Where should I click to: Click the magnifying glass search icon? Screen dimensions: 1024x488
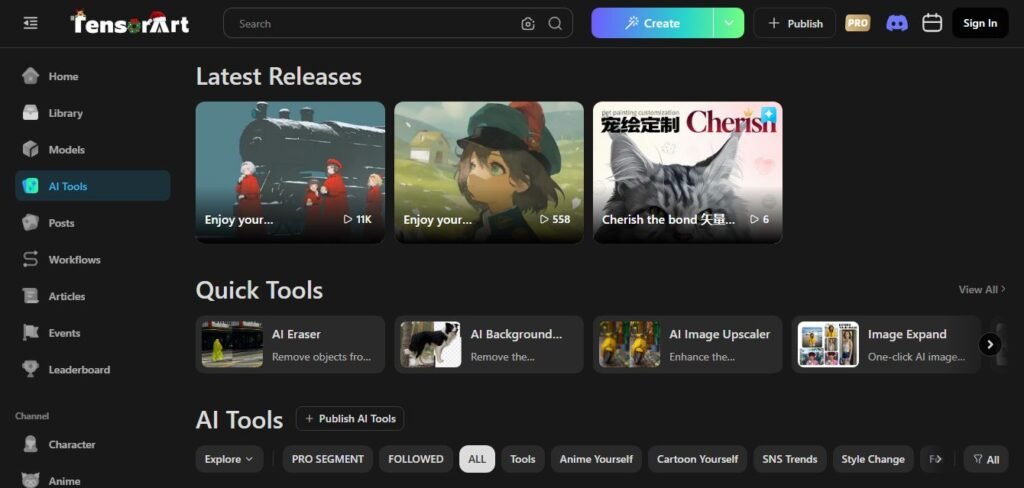tap(555, 24)
